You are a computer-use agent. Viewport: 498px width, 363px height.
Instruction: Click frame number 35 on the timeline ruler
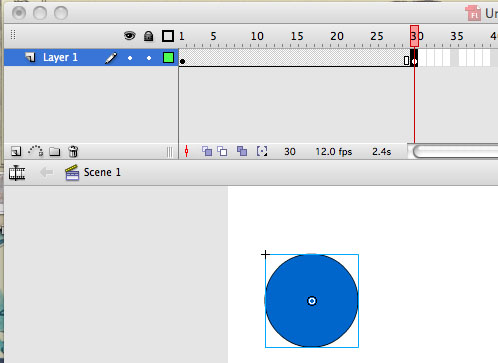(457, 36)
